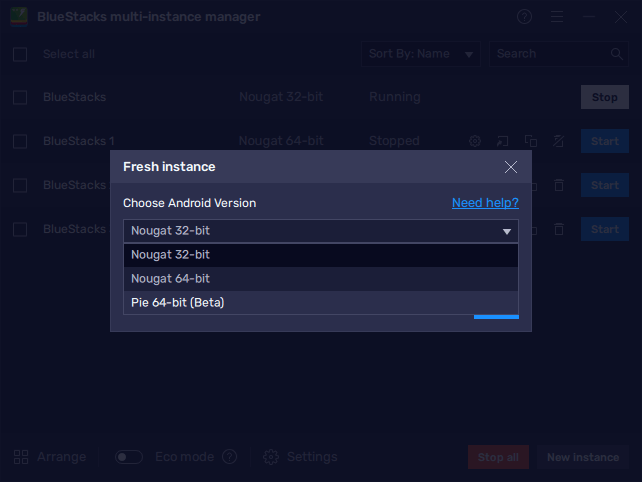The image size is (642, 482).
Task: Open the Sort By: Name dropdown
Action: click(421, 54)
